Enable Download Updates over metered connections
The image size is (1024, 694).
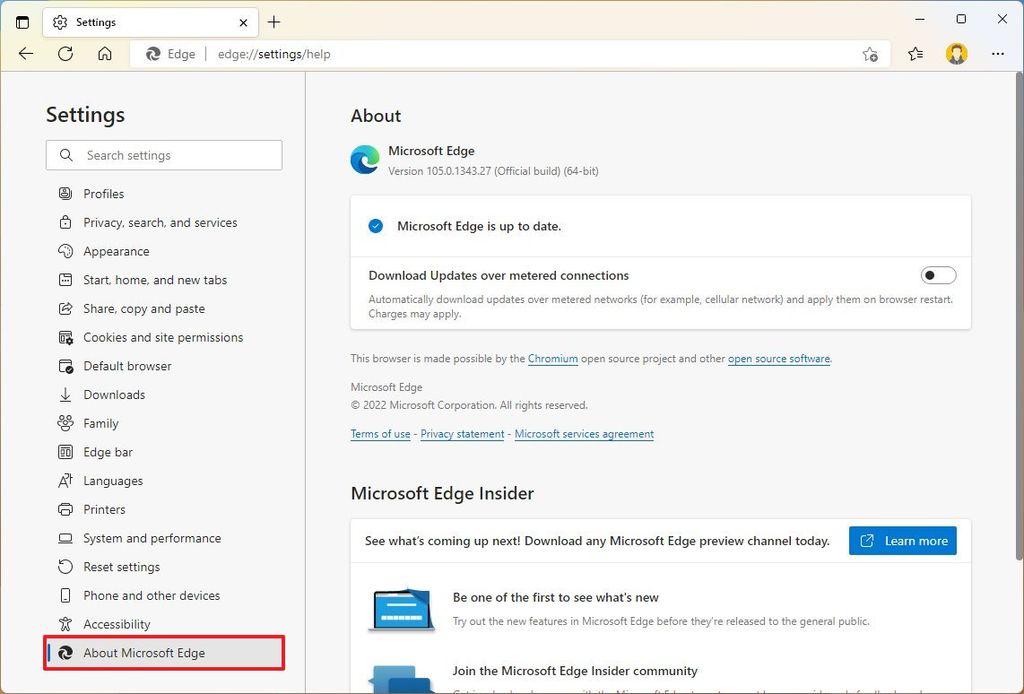937,275
